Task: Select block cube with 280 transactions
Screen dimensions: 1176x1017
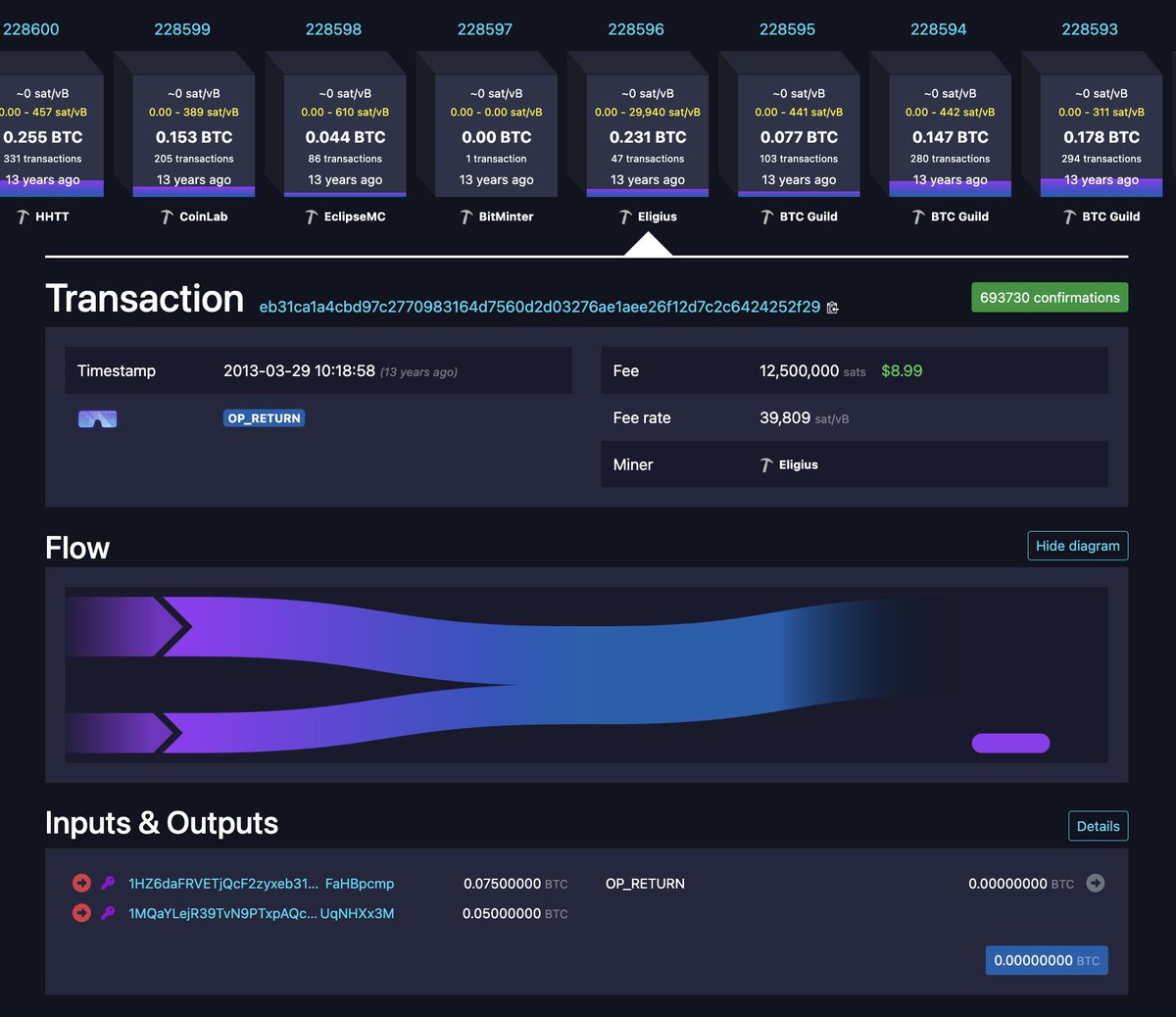Action: (951, 135)
